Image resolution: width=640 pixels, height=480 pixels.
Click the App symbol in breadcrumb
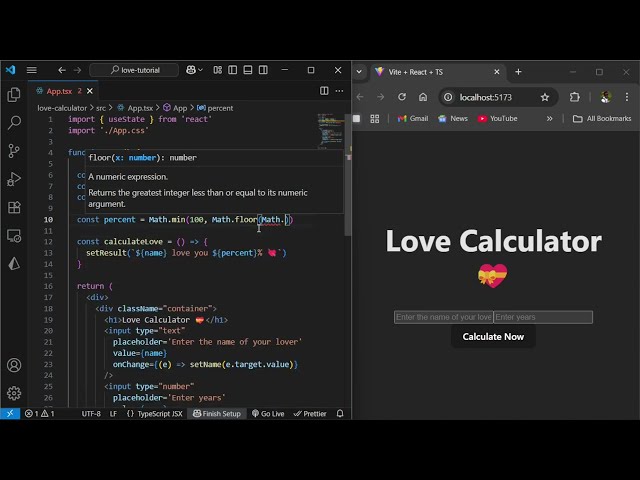175,108
